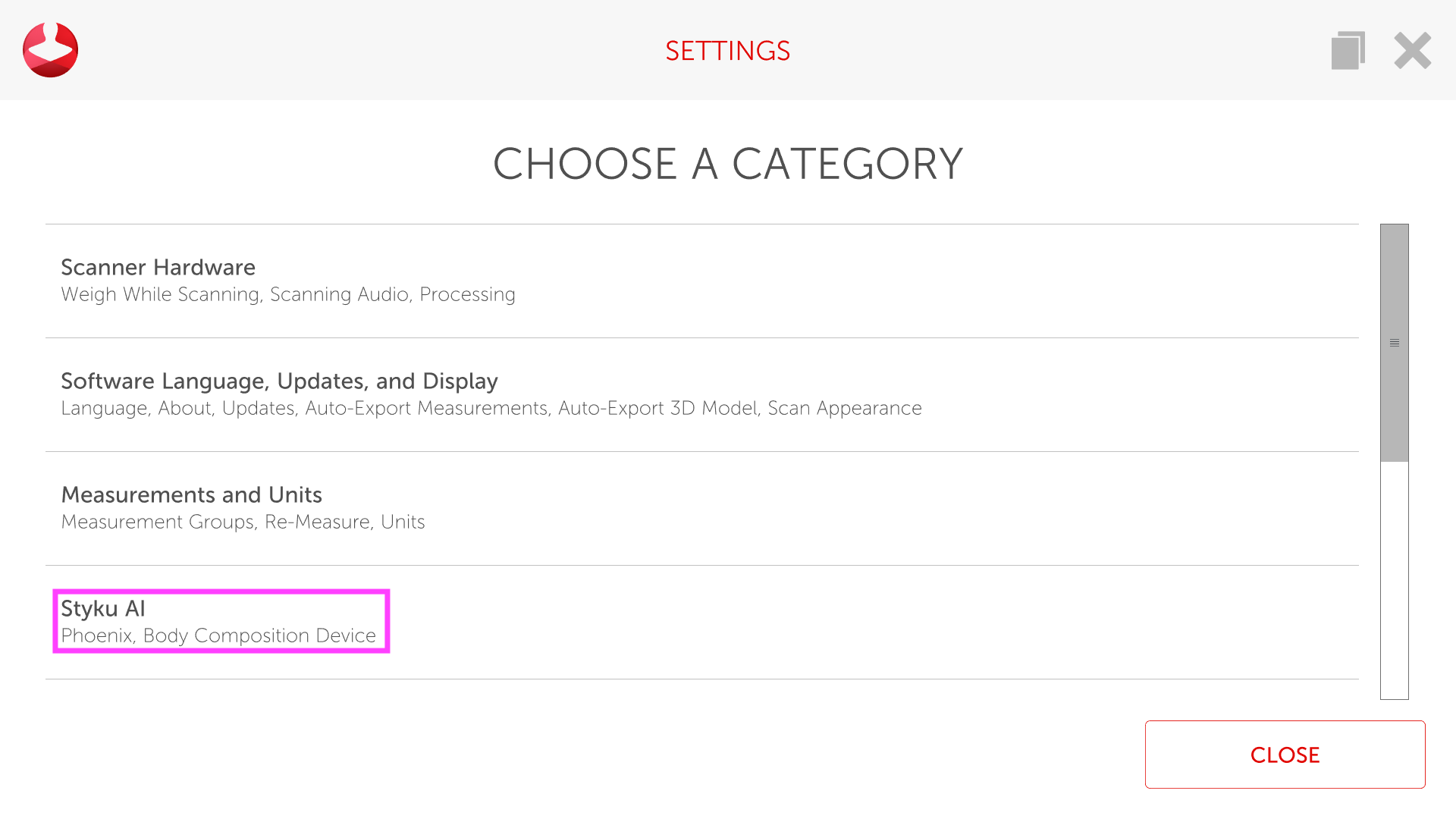Click the scrollbar grip lines icon
The height and width of the screenshot is (819, 1456).
(x=1394, y=343)
